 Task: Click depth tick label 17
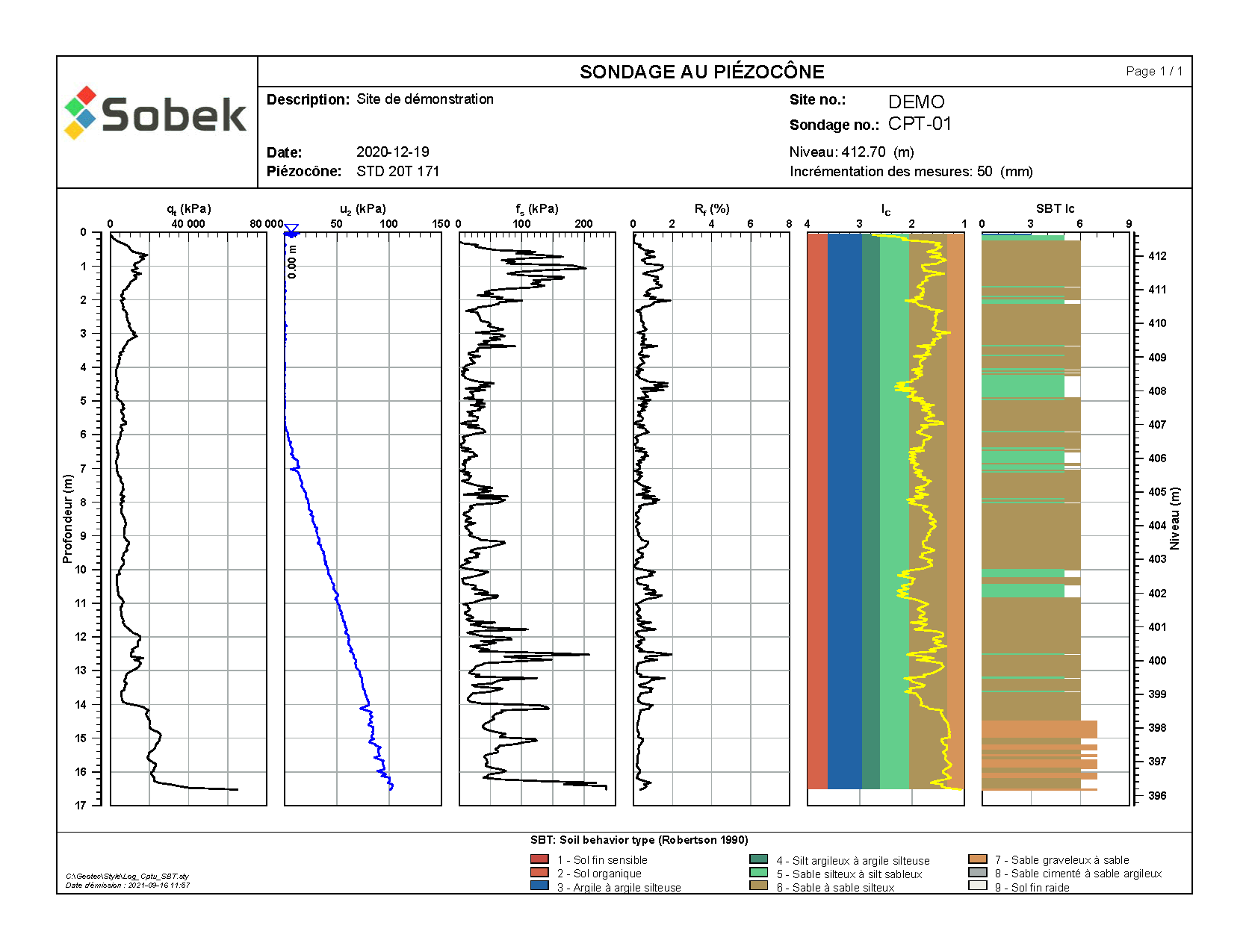point(81,805)
